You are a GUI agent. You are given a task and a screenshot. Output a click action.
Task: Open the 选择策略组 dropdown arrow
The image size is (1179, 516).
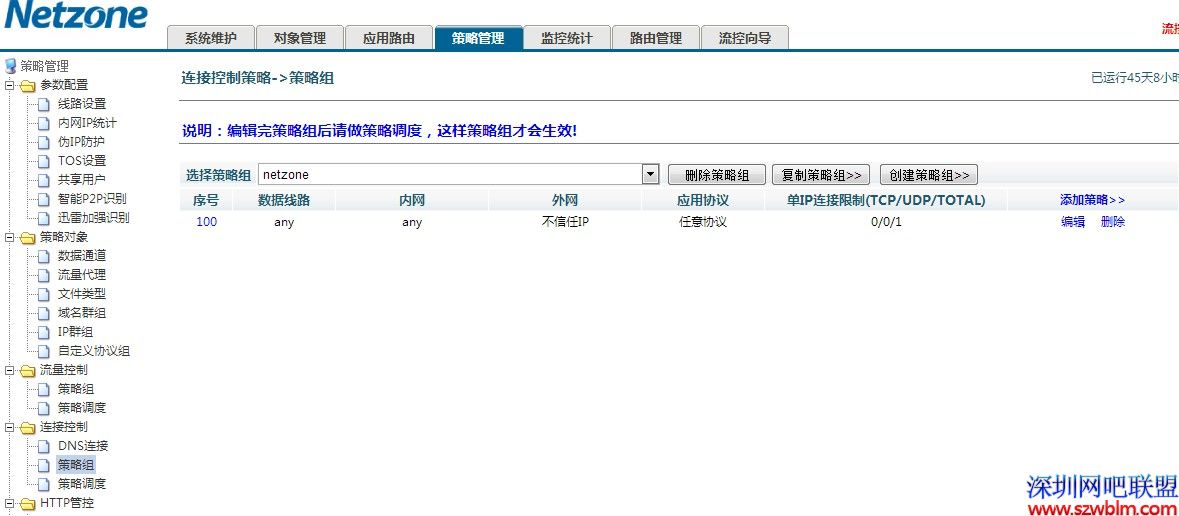pos(650,174)
